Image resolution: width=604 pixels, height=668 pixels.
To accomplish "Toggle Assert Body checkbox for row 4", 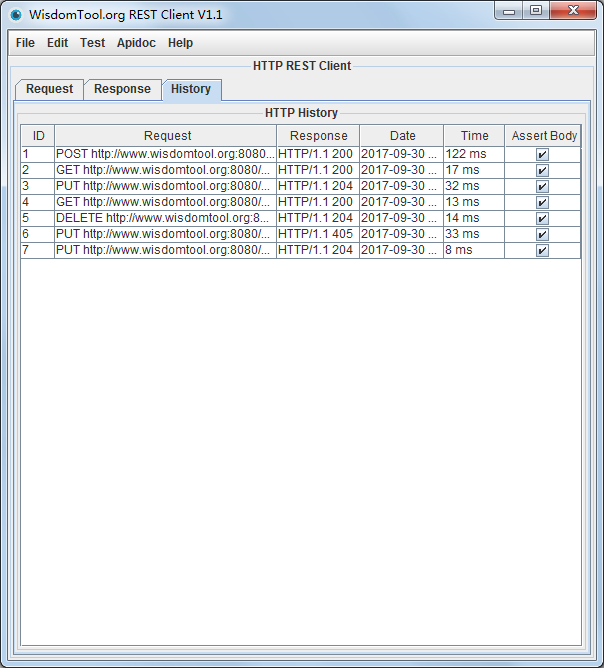I will (x=542, y=202).
